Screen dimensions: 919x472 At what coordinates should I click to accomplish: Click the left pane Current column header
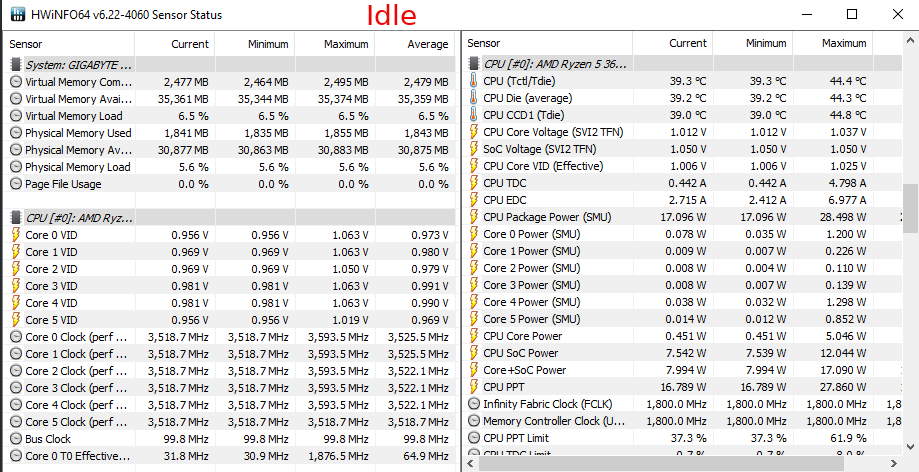pyautogui.click(x=175, y=44)
